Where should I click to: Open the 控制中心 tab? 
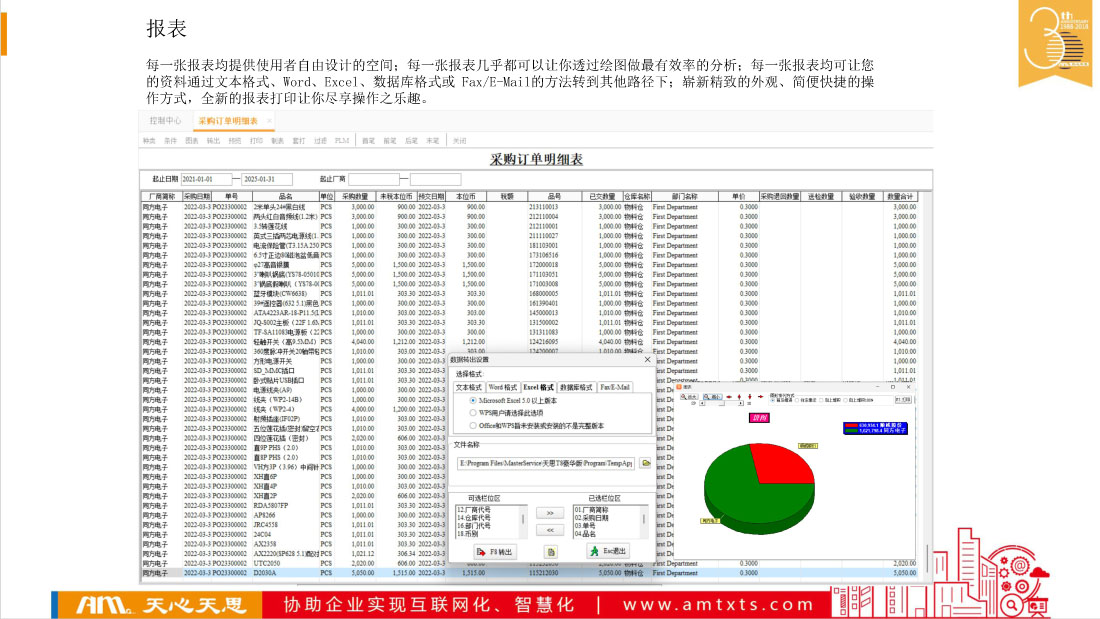pyautogui.click(x=164, y=120)
